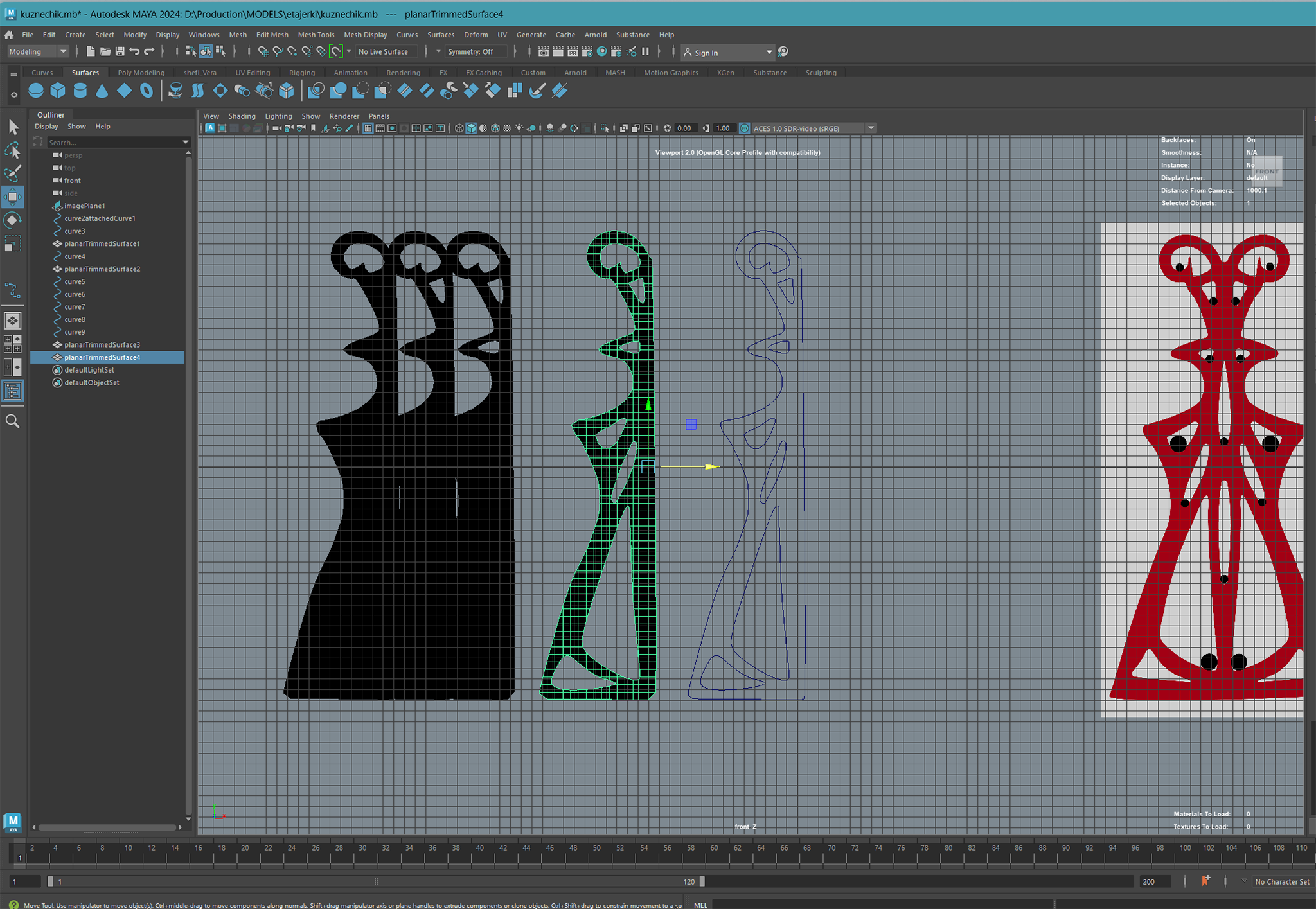
Task: Open the Mesh Tools menu
Action: click(316, 35)
